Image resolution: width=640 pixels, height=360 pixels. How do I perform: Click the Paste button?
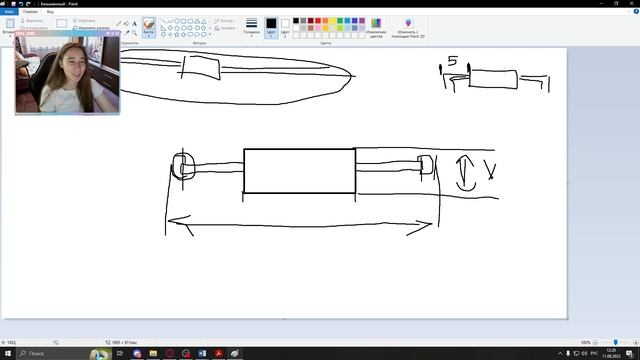tap(10, 23)
